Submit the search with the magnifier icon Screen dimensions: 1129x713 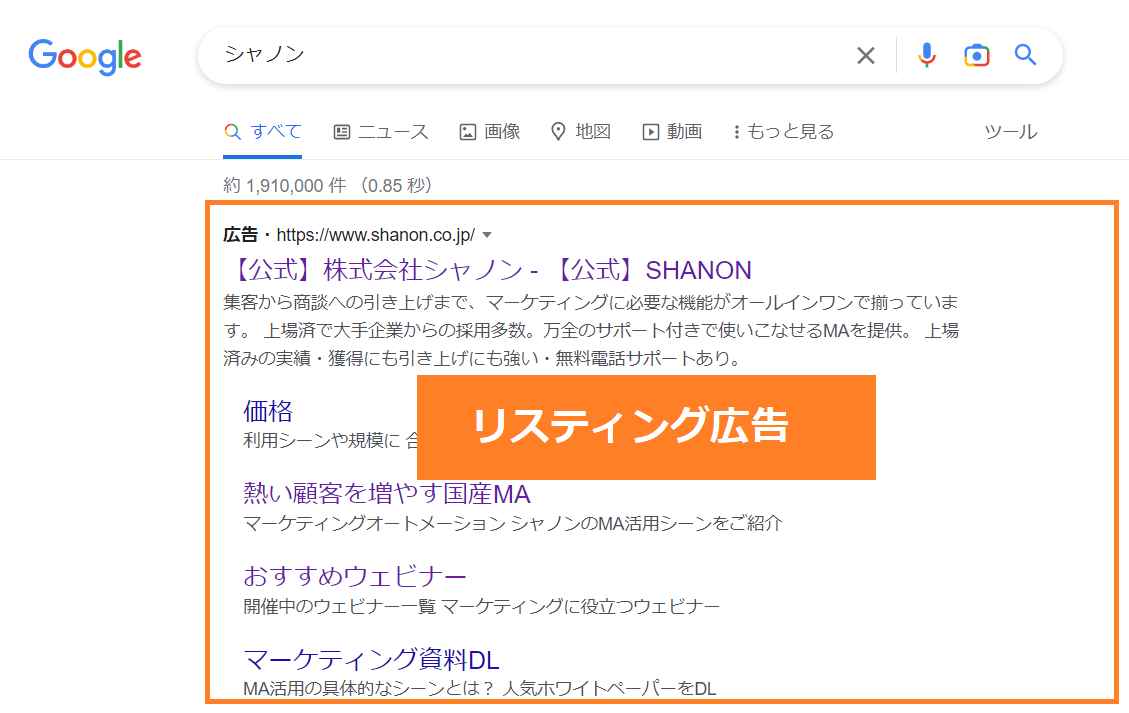click(x=1025, y=55)
